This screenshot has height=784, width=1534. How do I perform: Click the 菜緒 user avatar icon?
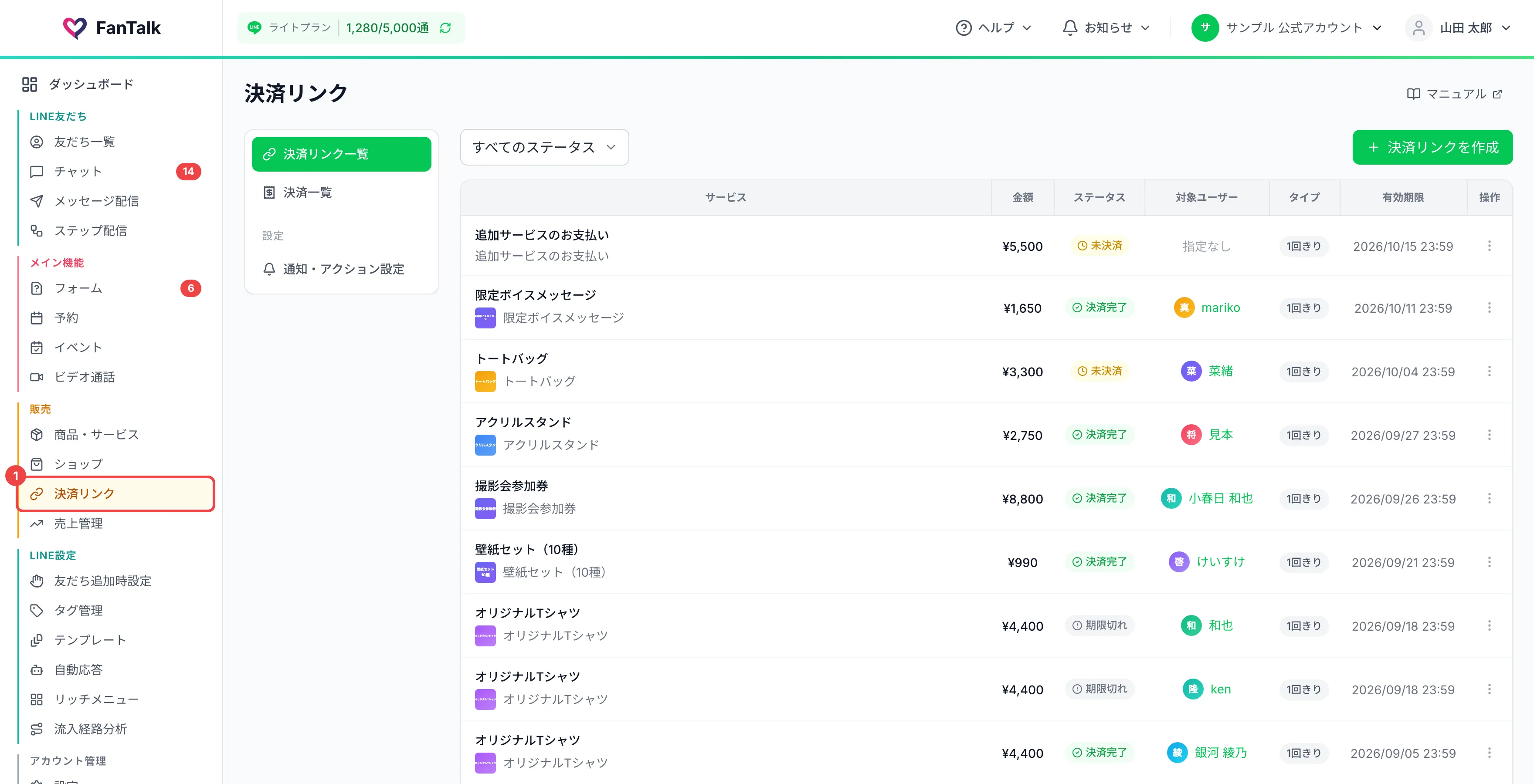click(x=1191, y=372)
